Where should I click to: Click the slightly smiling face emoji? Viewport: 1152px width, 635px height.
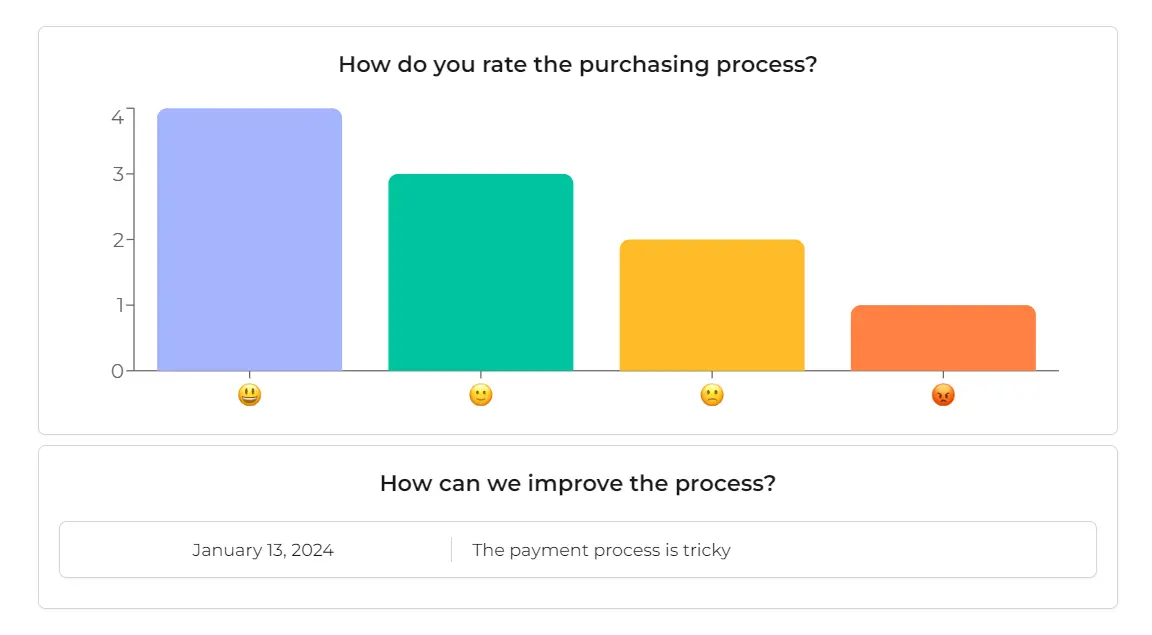tap(481, 395)
